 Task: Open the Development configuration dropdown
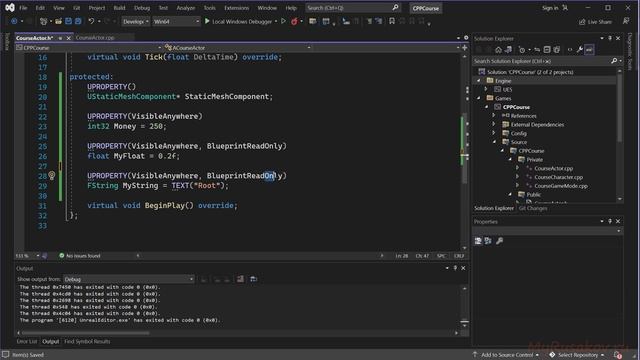coord(136,21)
